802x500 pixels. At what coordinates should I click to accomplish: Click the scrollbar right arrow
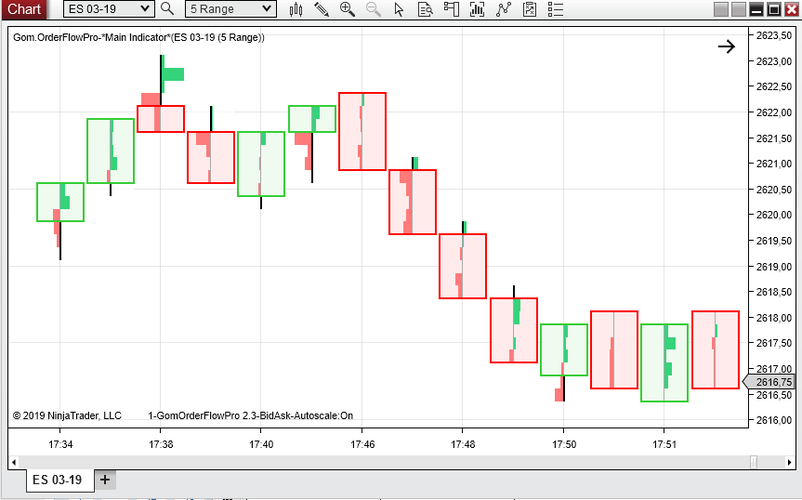[789, 462]
